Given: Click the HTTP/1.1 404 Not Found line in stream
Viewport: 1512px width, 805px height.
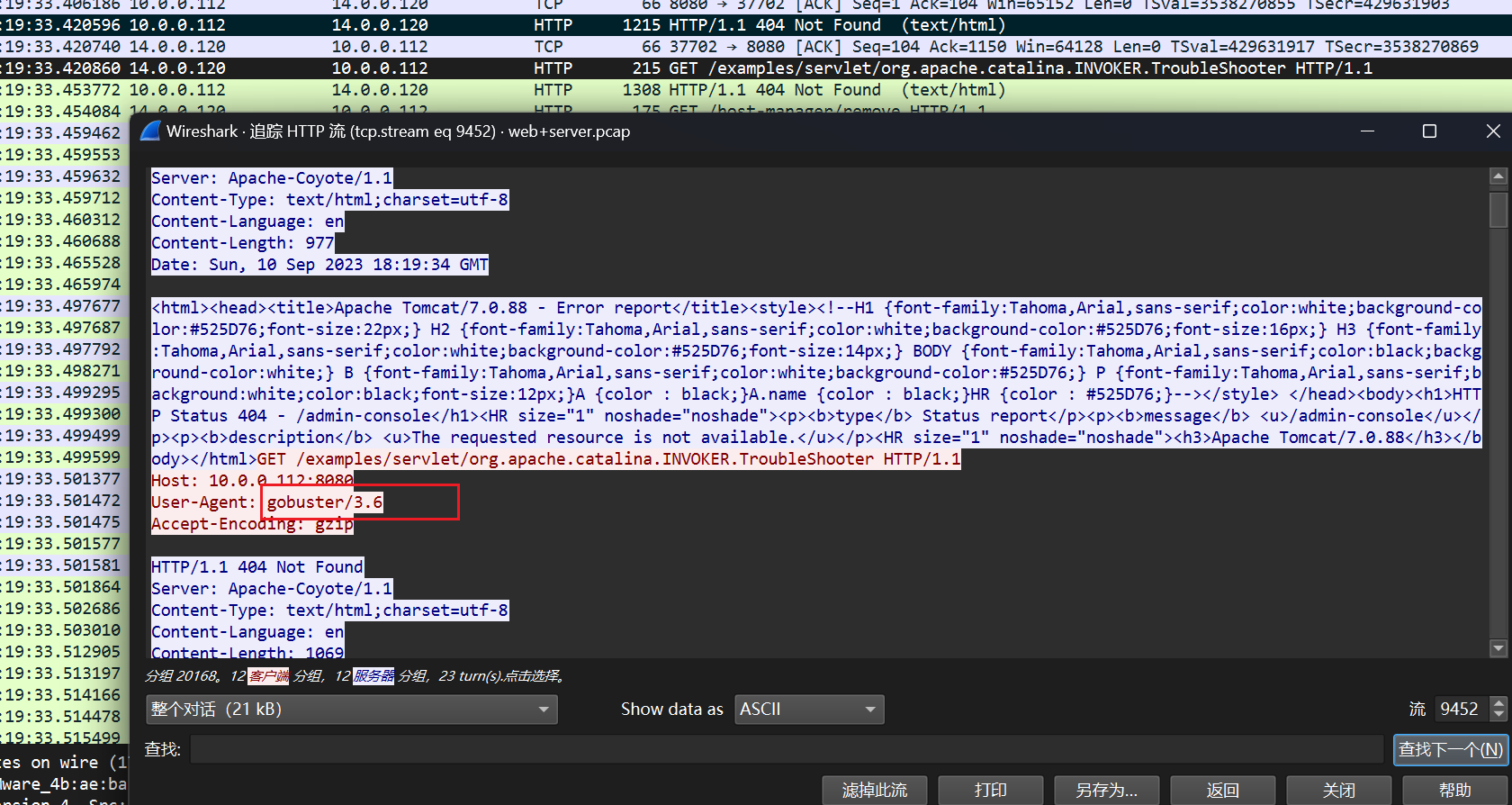Looking at the screenshot, I should [257, 567].
